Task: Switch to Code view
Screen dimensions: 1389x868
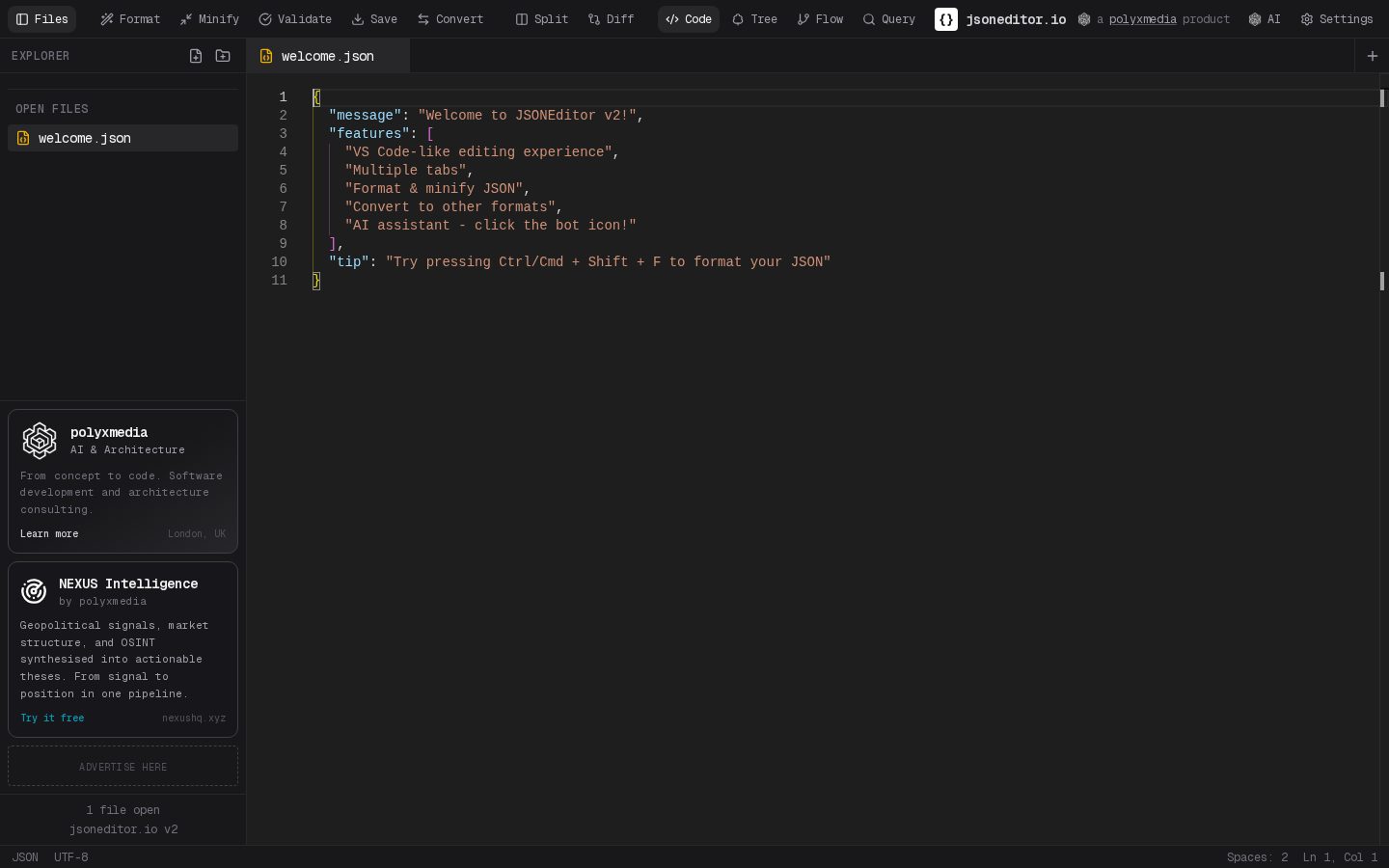Action: 689,19
